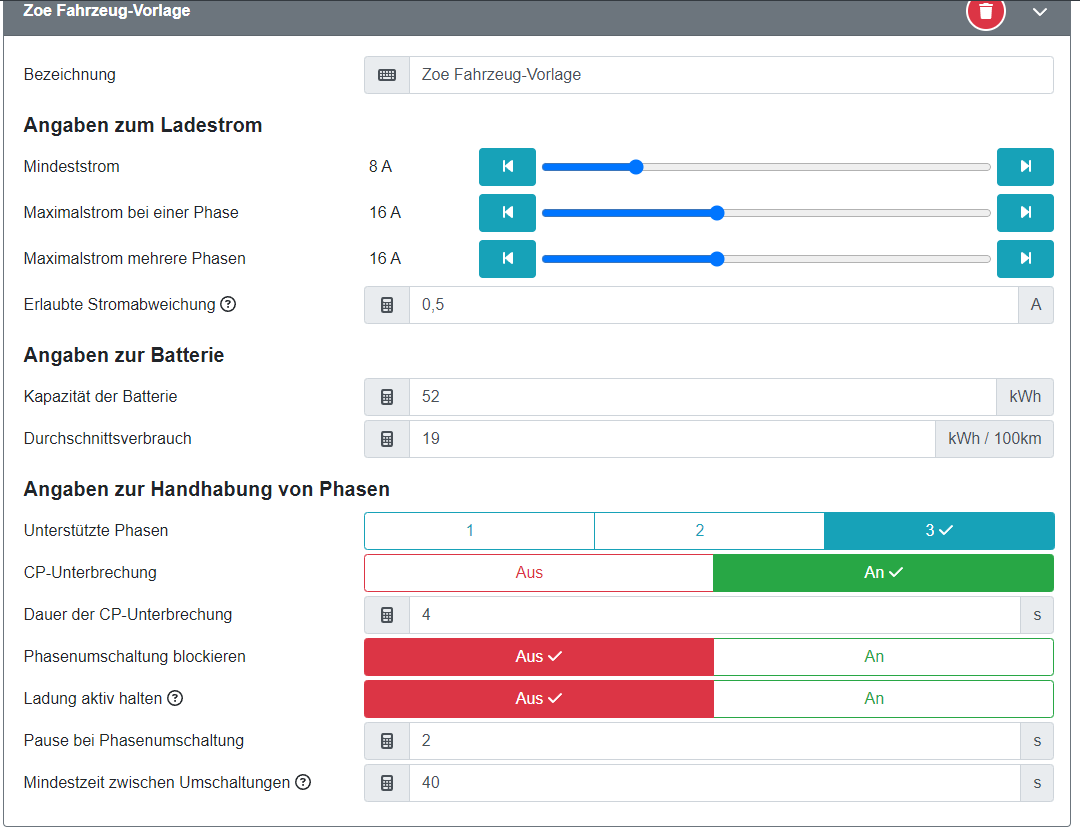1080x832 pixels.
Task: Focus the Kapazität der Batterie field
Action: pyautogui.click(x=702, y=397)
